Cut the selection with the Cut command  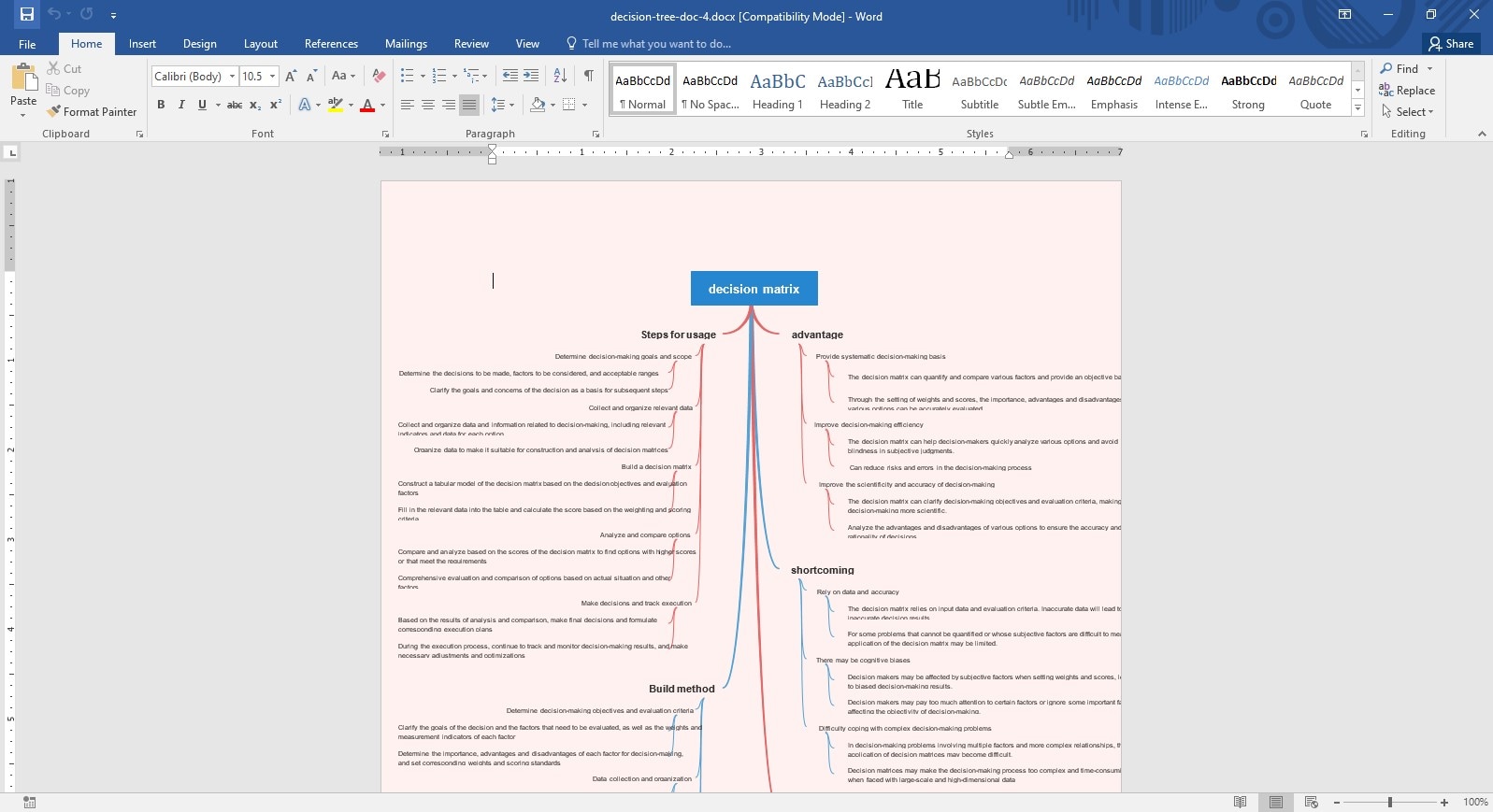(x=65, y=68)
